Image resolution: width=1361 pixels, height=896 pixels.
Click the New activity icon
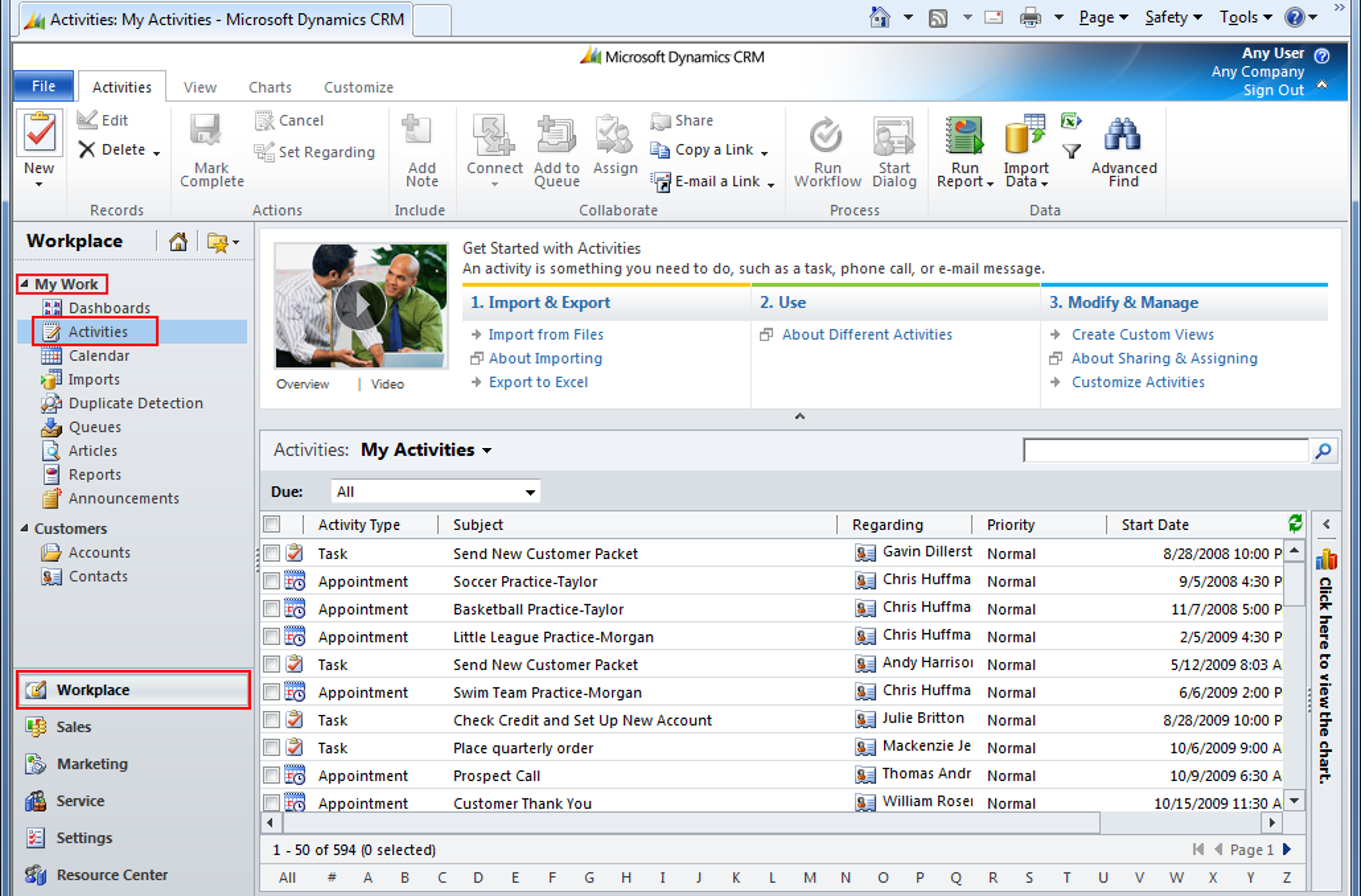[39, 133]
